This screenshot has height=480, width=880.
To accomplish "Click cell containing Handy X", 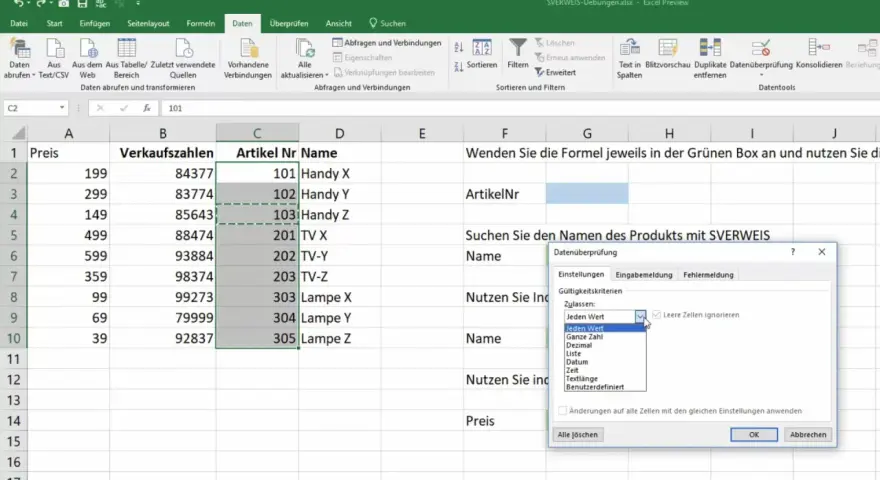I will click(340, 173).
